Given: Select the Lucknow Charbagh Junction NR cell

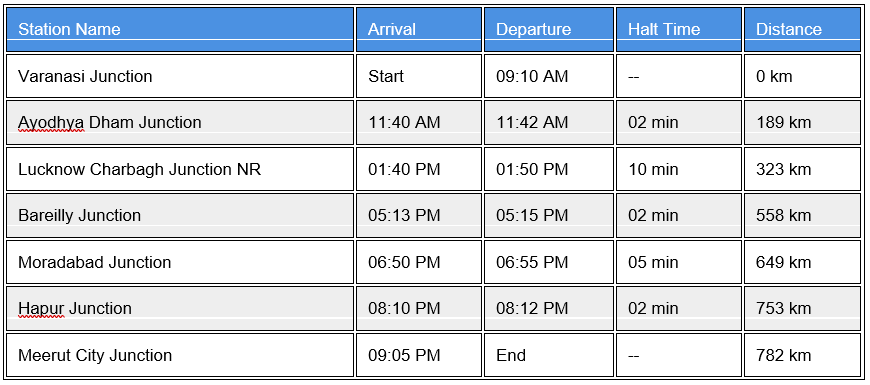Looking at the screenshot, I should (180, 169).
